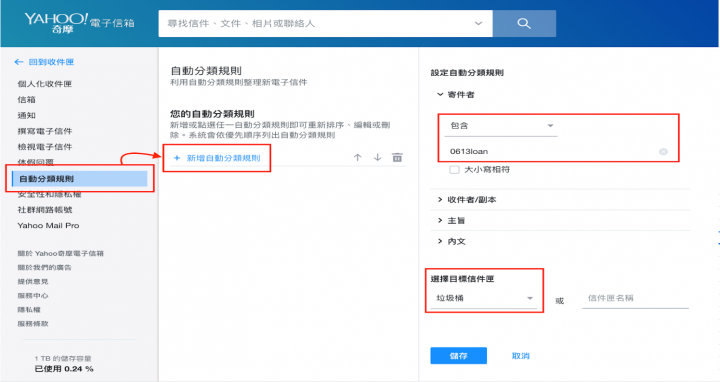Viewport: 720px width, 382px height.
Task: Enable the 大小寫相符 checkbox
Action: click(454, 169)
